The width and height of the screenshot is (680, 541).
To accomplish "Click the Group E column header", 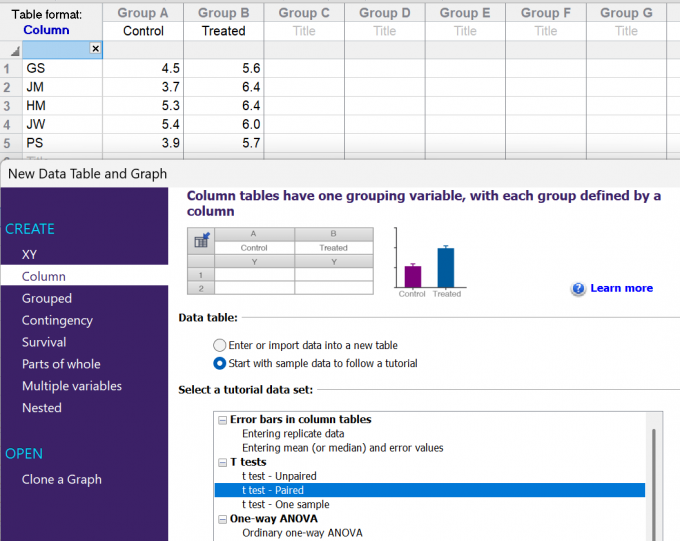I will (465, 13).
